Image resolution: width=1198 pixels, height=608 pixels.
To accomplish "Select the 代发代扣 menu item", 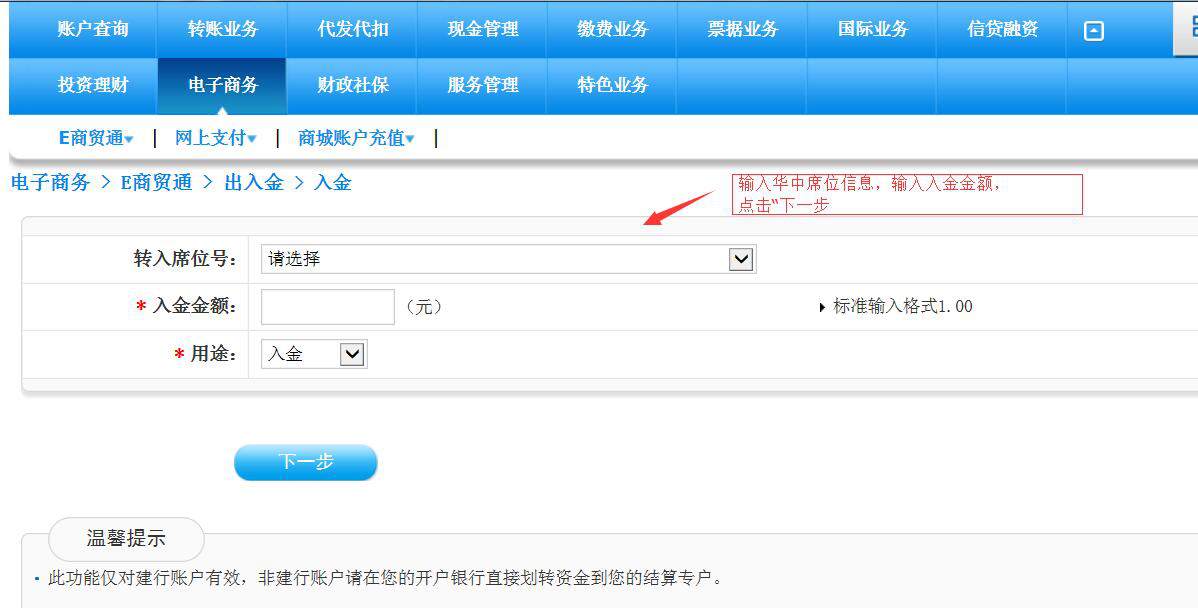I will click(x=353, y=29).
